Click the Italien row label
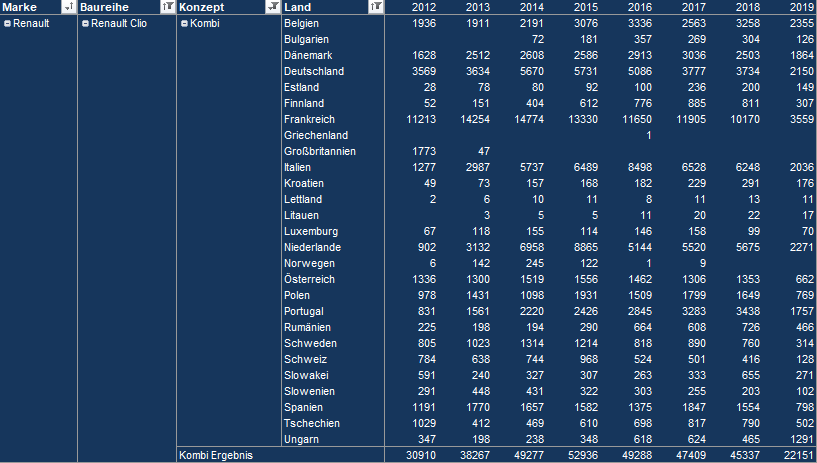Screen dimensions: 817x463 pyautogui.click(x=298, y=168)
